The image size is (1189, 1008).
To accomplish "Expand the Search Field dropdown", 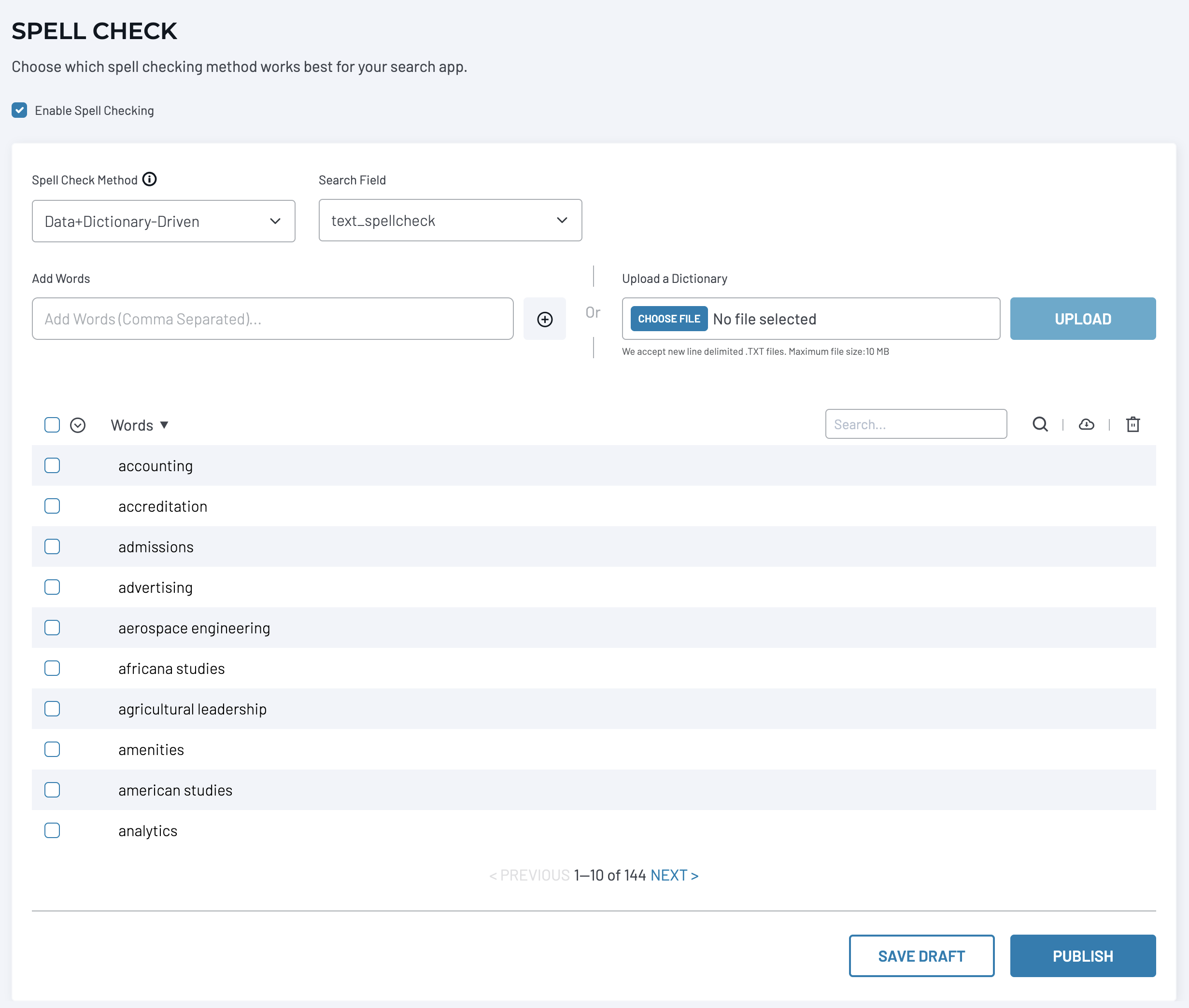I will click(x=450, y=221).
